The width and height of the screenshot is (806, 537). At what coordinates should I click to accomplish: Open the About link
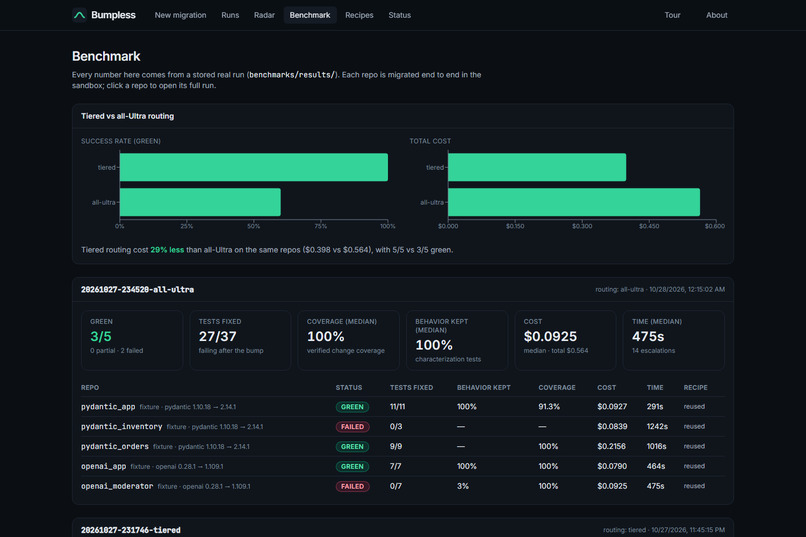717,15
